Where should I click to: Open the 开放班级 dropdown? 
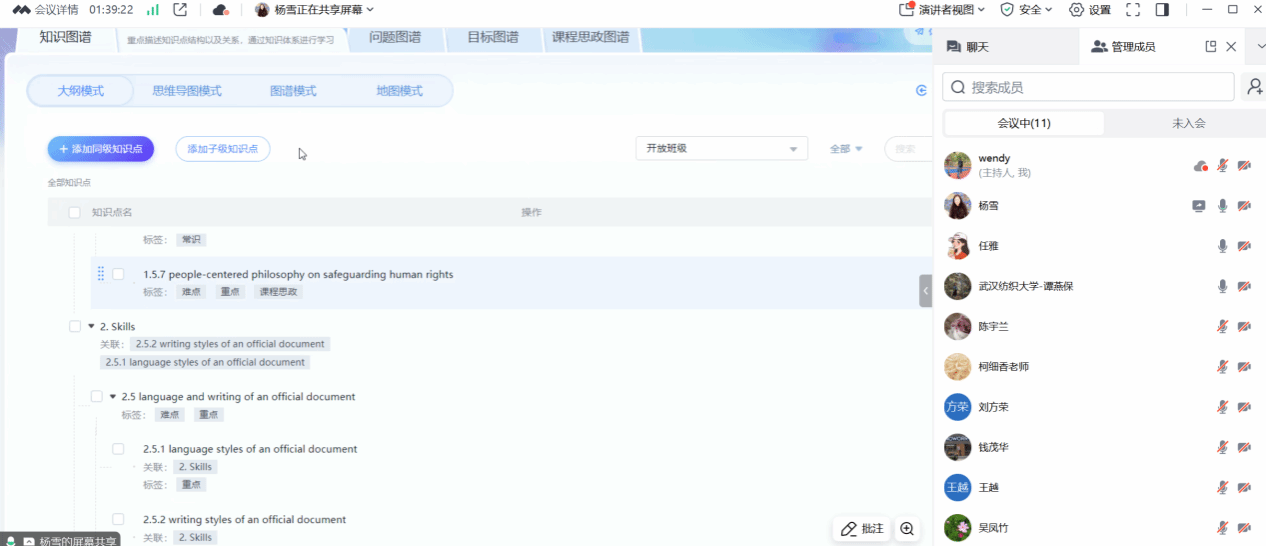tap(721, 148)
